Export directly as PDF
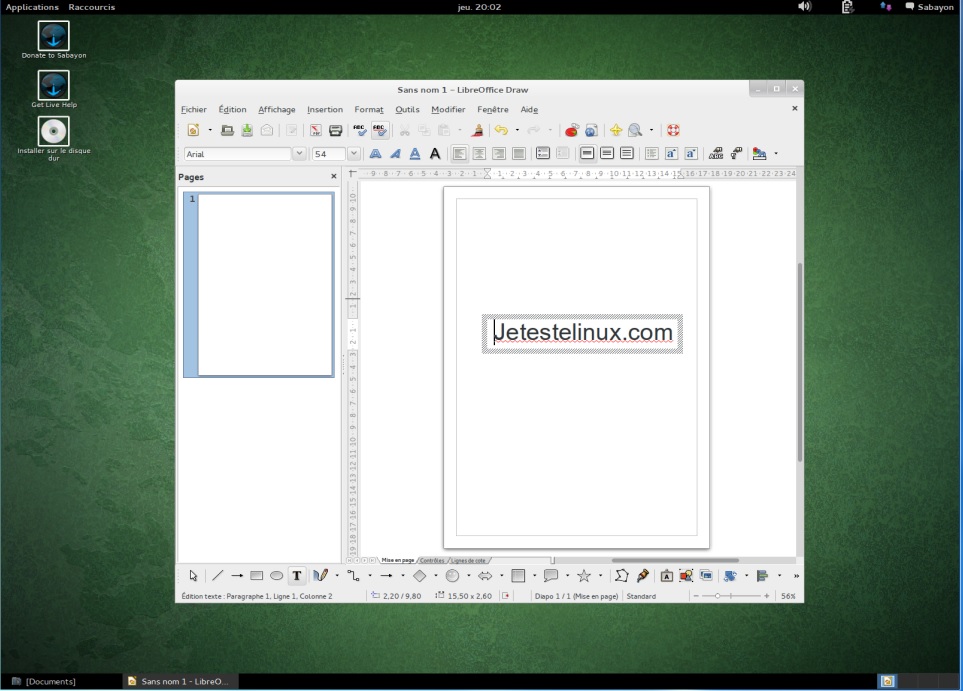This screenshot has width=963, height=691. 316,130
